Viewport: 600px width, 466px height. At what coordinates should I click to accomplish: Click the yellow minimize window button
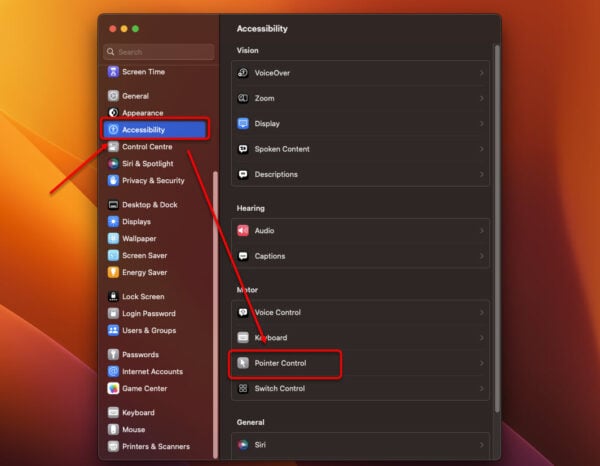(124, 29)
